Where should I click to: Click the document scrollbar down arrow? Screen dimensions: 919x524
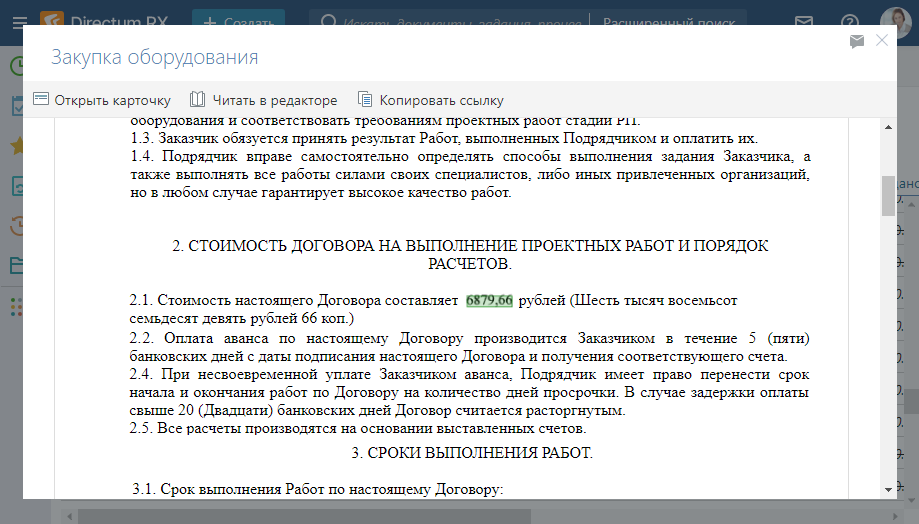887,488
